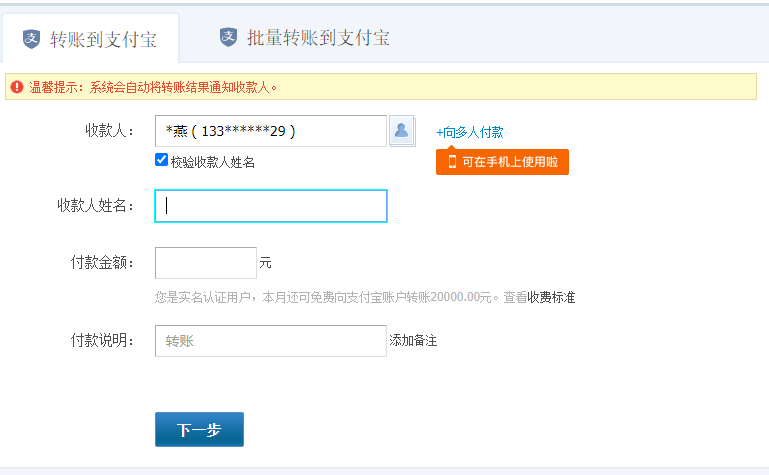Open contacts picker icon beside 收款人 field
769x475 pixels.
pyautogui.click(x=402, y=131)
